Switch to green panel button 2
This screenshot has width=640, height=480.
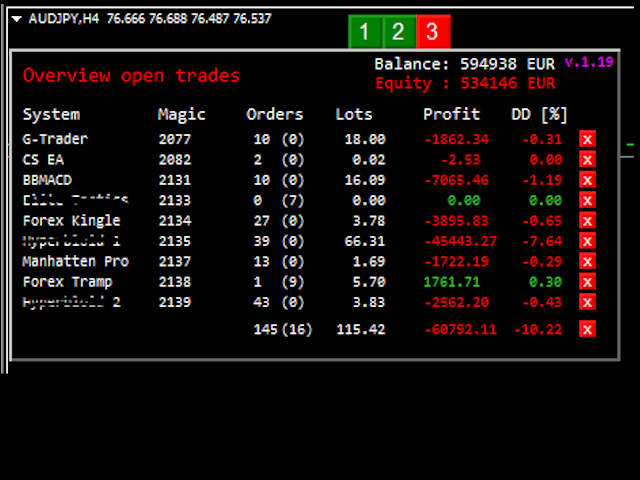399,31
